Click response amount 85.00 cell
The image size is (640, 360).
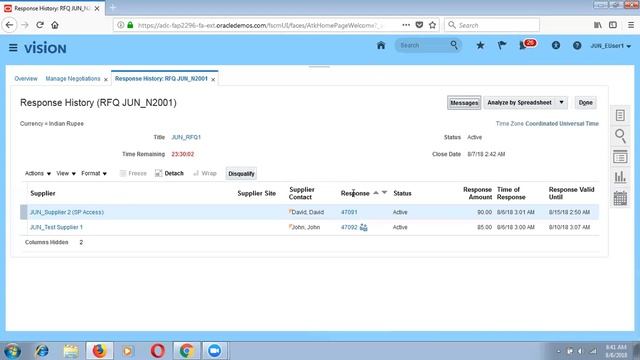point(484,227)
